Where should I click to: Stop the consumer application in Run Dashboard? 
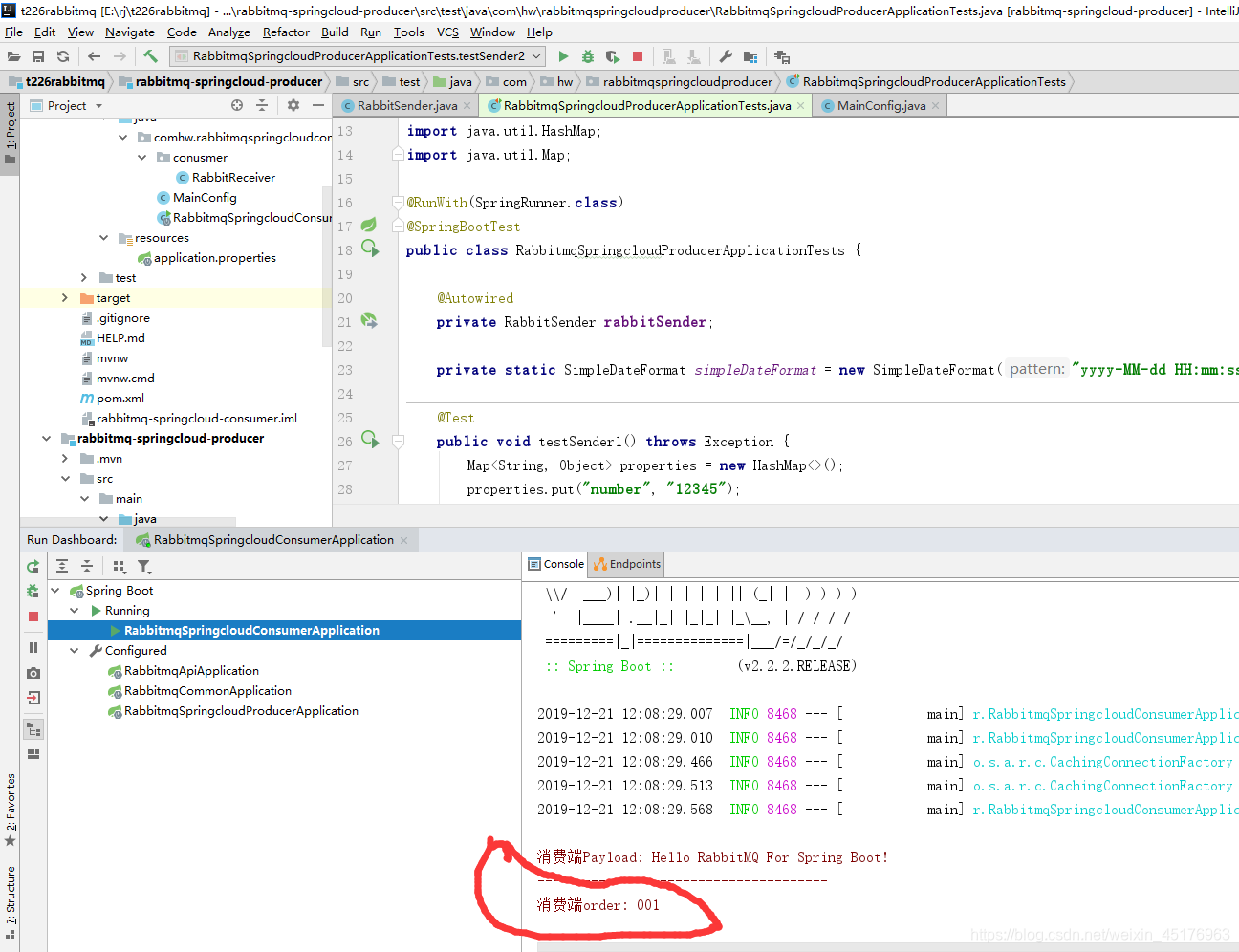[33, 617]
